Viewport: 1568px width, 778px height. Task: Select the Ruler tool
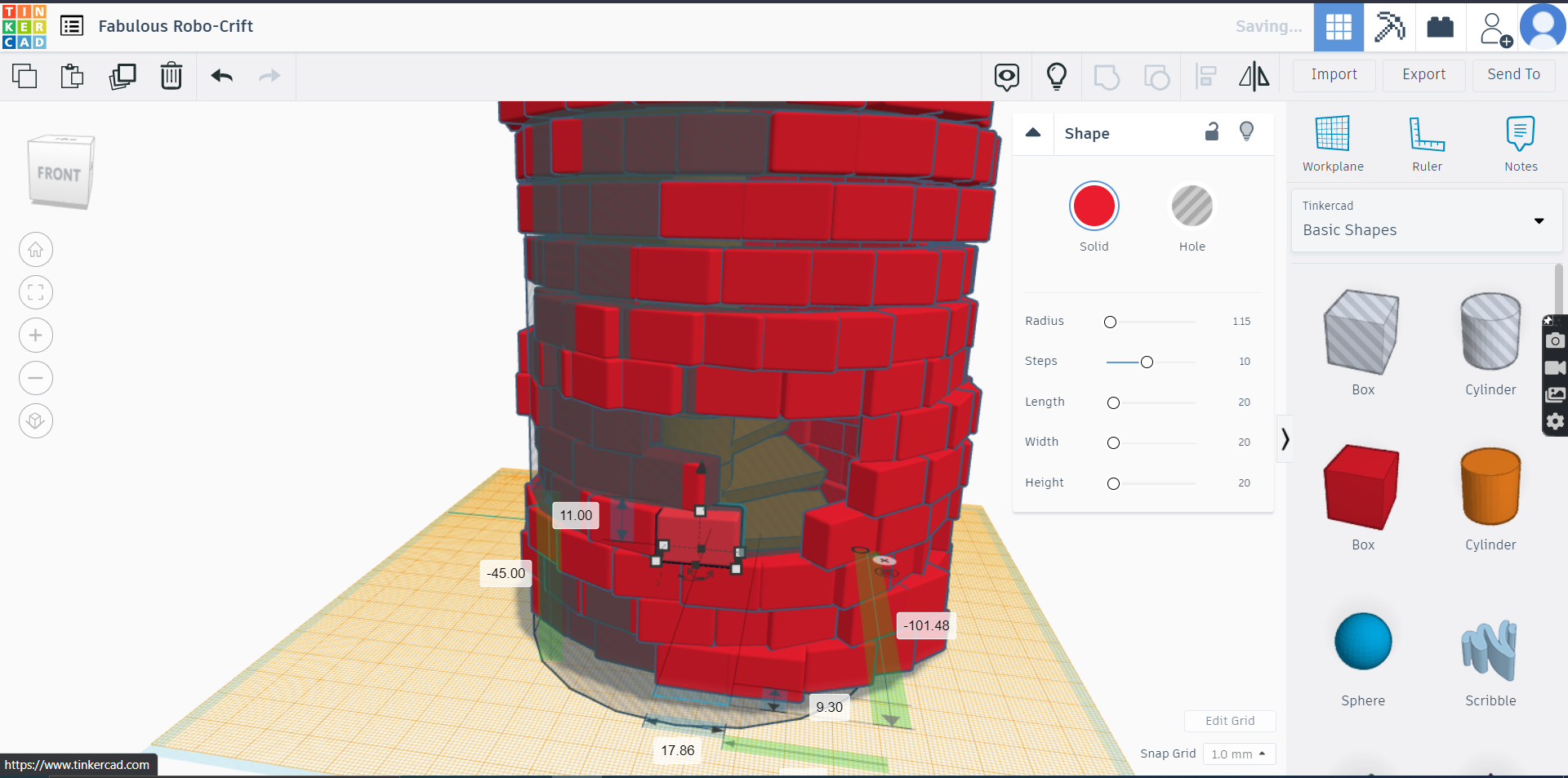click(x=1427, y=143)
